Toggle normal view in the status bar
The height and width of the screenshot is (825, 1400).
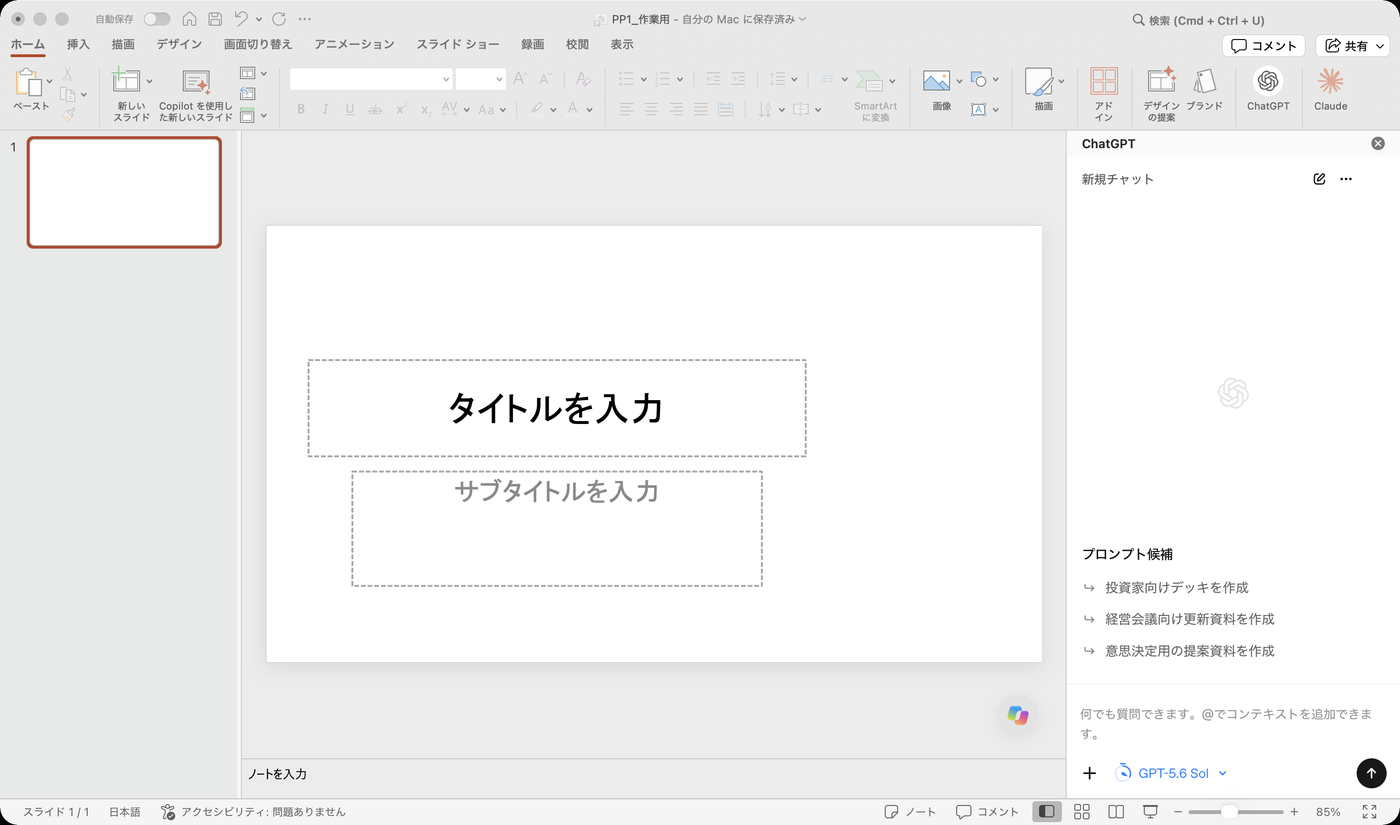point(1046,812)
